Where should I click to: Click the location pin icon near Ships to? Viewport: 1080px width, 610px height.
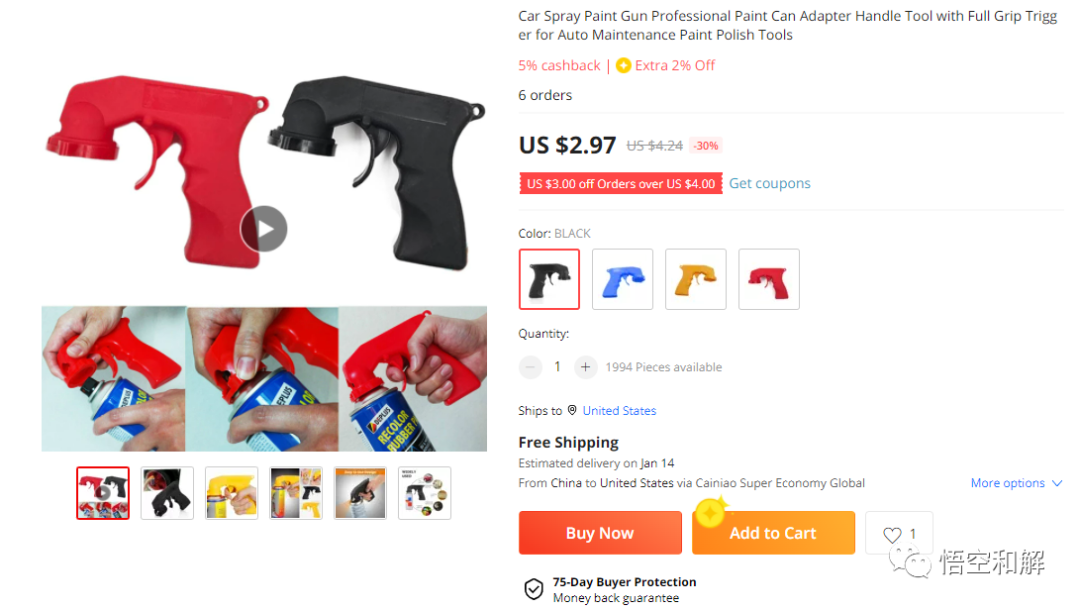point(572,410)
